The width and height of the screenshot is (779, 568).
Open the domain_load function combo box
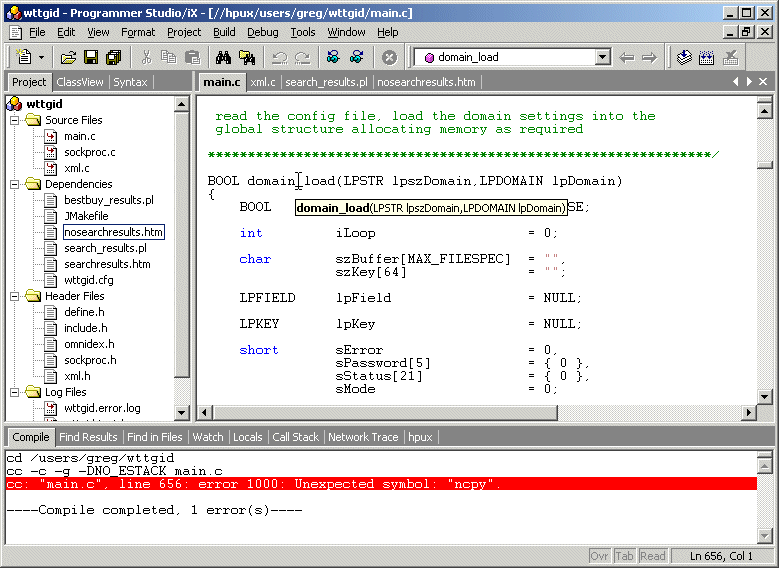tap(603, 57)
